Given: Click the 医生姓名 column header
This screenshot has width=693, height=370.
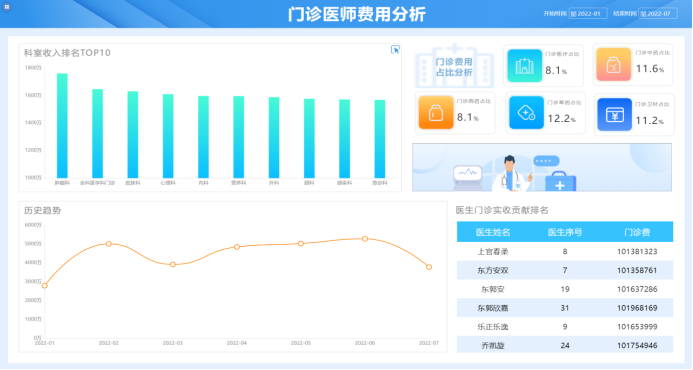Looking at the screenshot, I should click(x=493, y=232).
